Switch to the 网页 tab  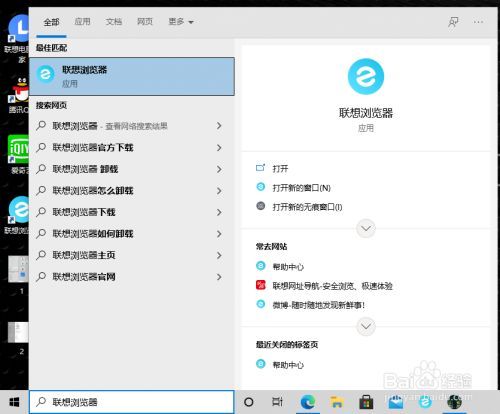click(145, 22)
